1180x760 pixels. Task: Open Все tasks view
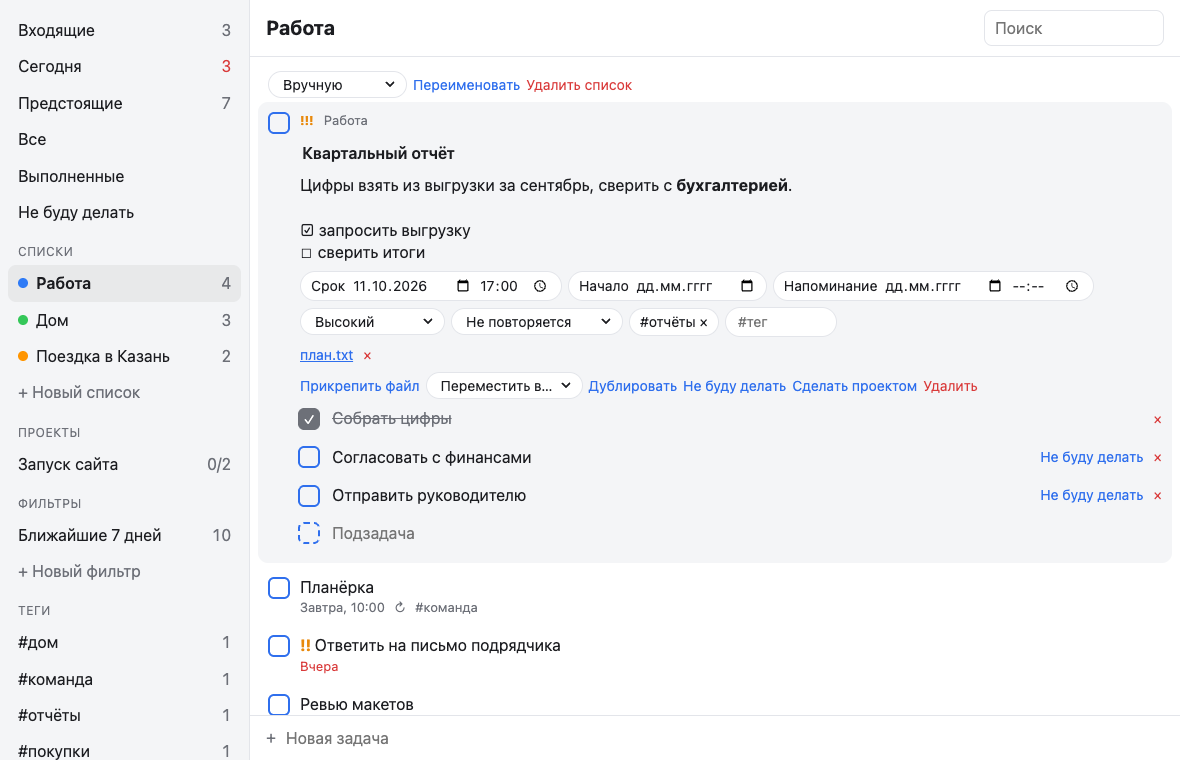click(x=124, y=139)
